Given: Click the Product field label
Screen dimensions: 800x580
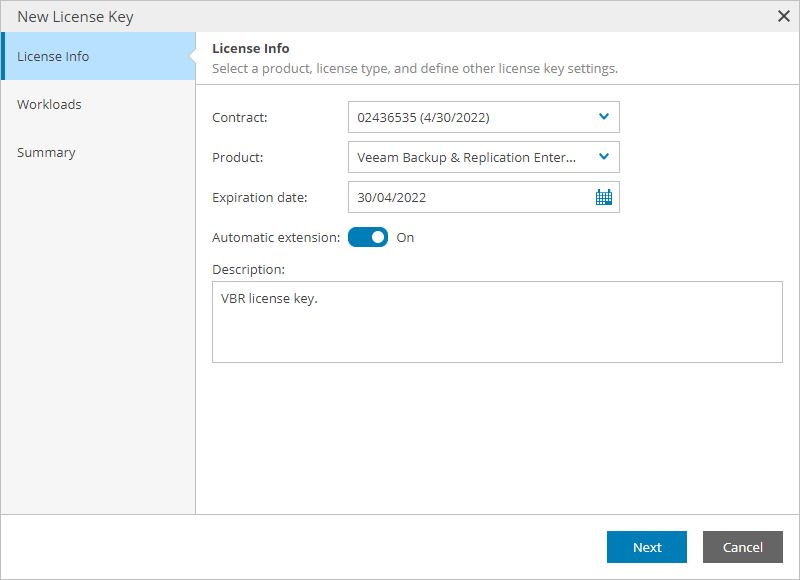Looking at the screenshot, I should (237, 157).
